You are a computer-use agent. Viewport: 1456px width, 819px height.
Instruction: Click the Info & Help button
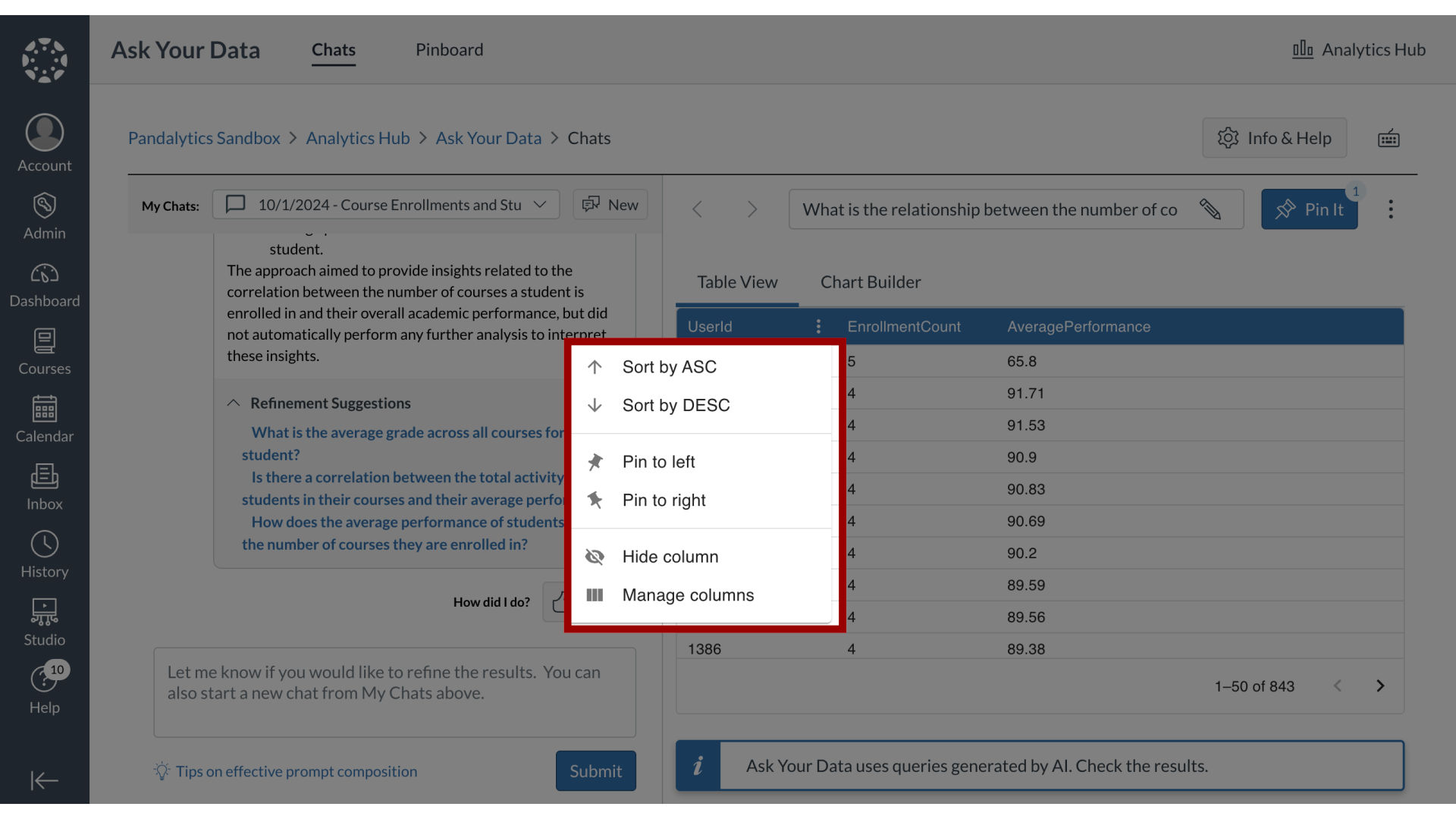point(1275,138)
